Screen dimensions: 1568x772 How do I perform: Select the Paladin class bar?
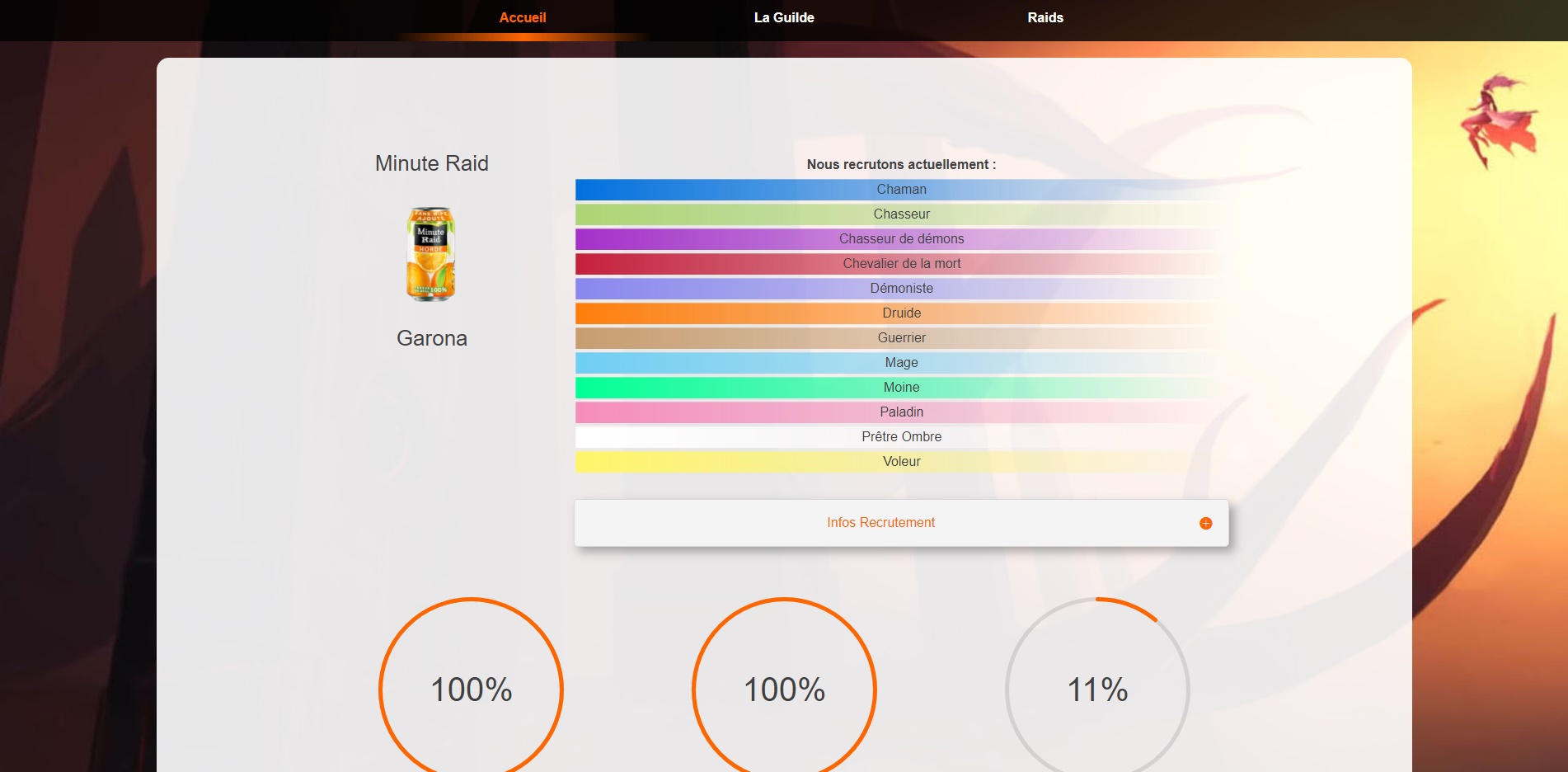901,412
